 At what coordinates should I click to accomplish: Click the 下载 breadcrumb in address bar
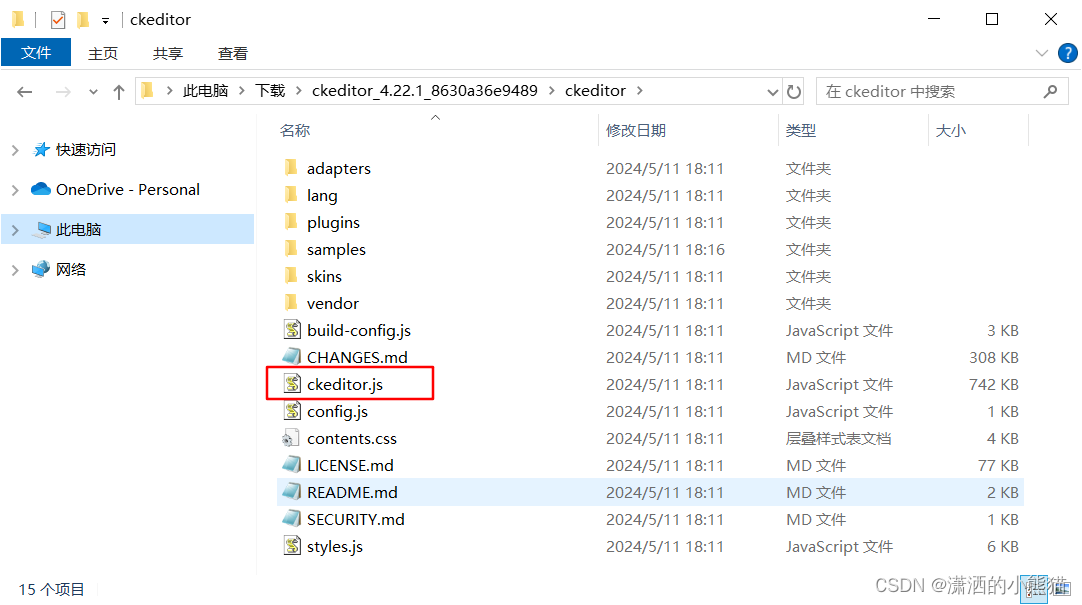pos(270,91)
